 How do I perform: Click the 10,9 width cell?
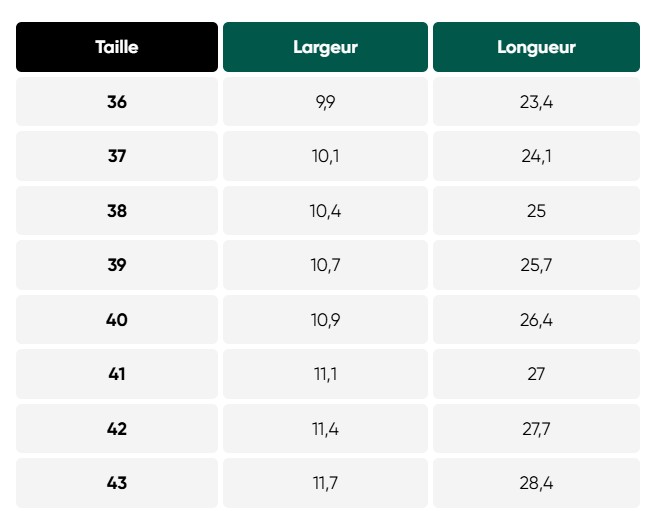(325, 320)
